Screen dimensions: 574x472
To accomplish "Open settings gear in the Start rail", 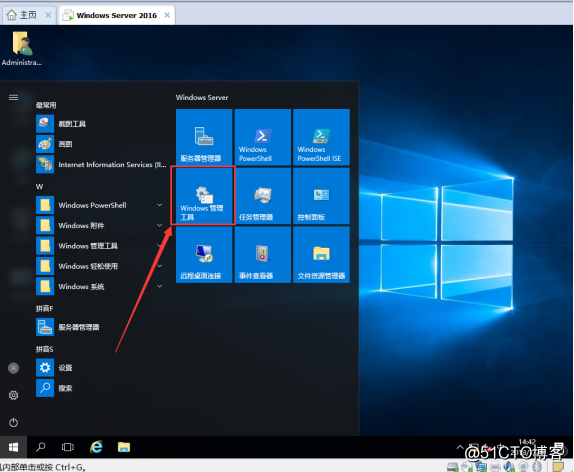I will [x=14, y=395].
